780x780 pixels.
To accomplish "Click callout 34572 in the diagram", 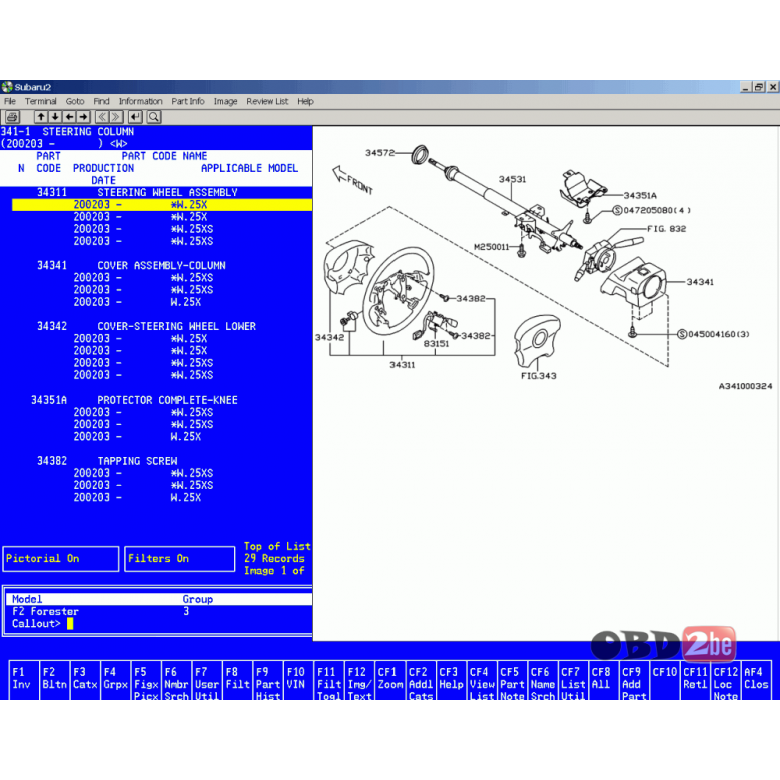I will click(x=380, y=153).
